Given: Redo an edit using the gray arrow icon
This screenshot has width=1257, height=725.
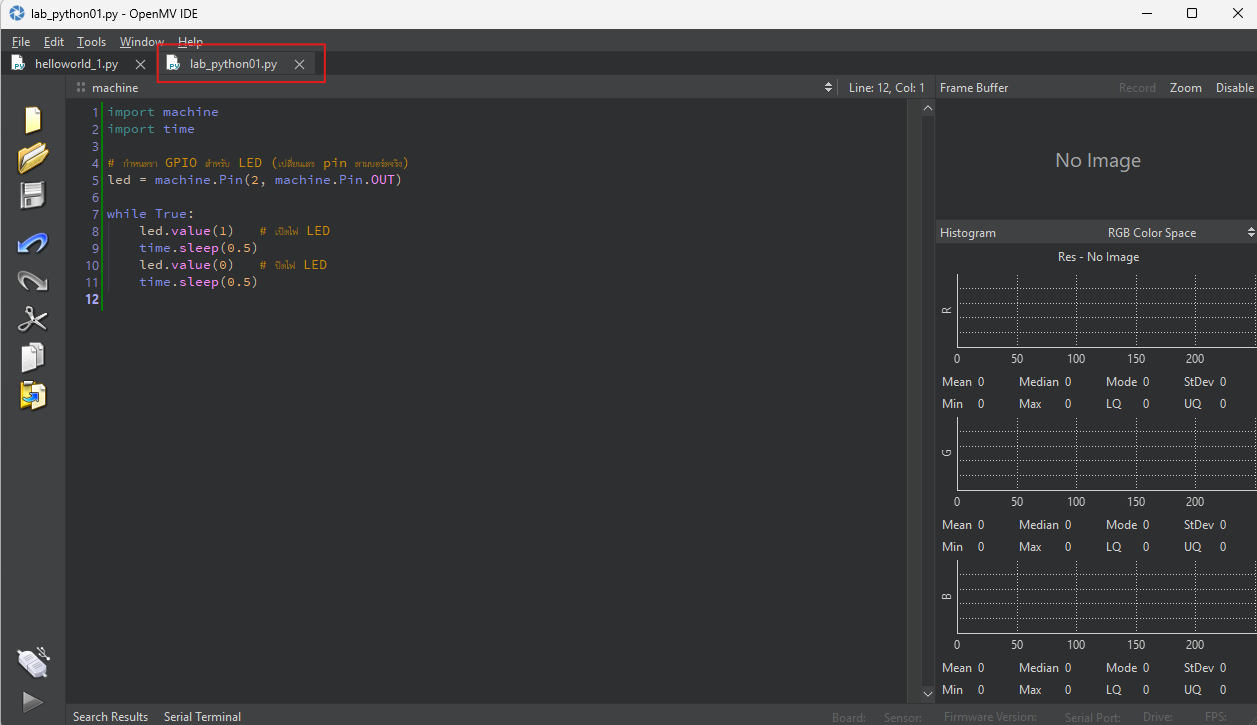Looking at the screenshot, I should coord(33,281).
